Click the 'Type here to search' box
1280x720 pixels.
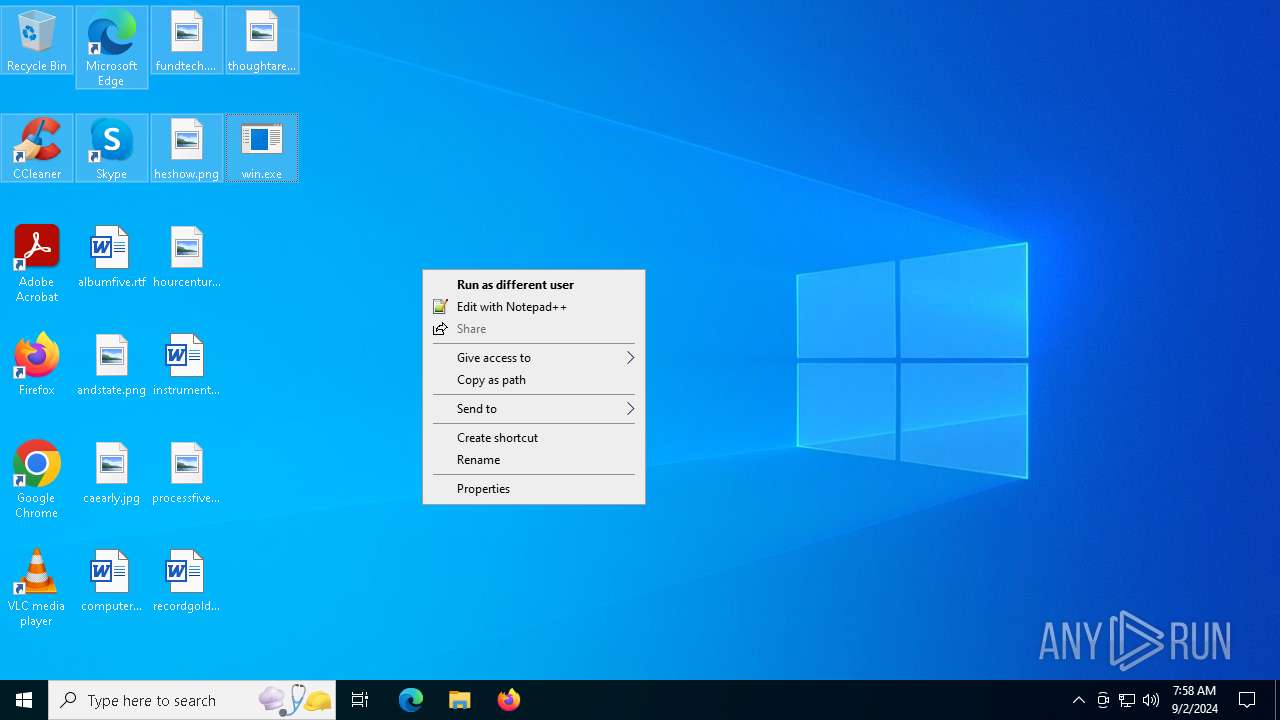tap(192, 700)
